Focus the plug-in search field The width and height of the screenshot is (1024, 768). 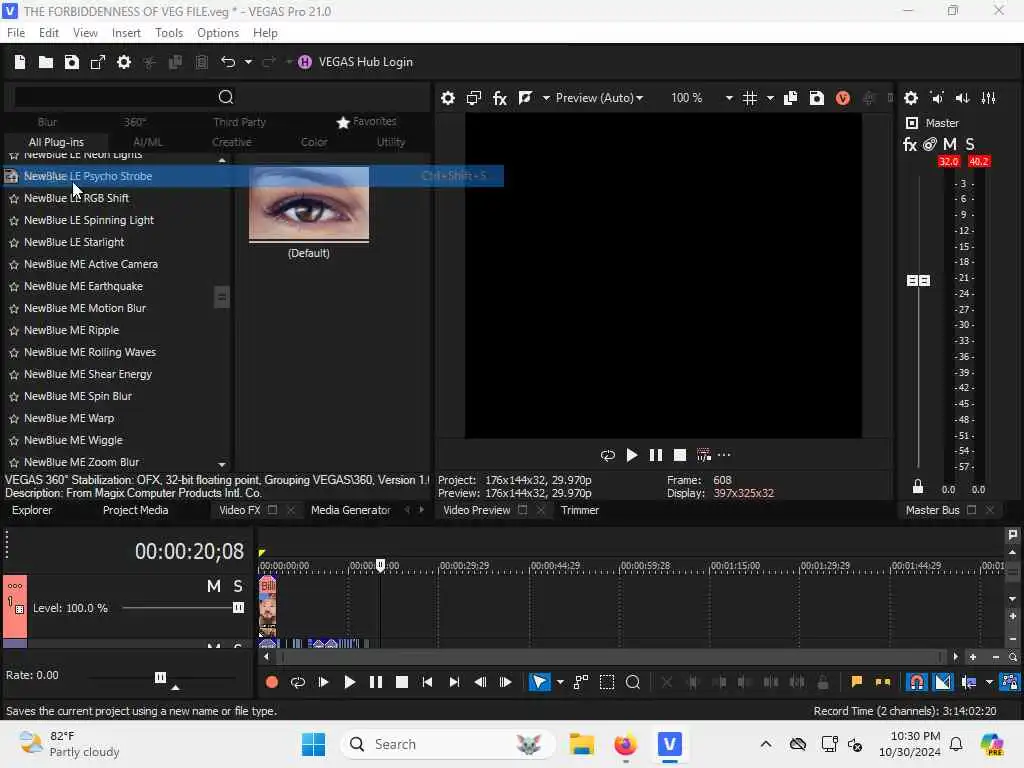[114, 97]
